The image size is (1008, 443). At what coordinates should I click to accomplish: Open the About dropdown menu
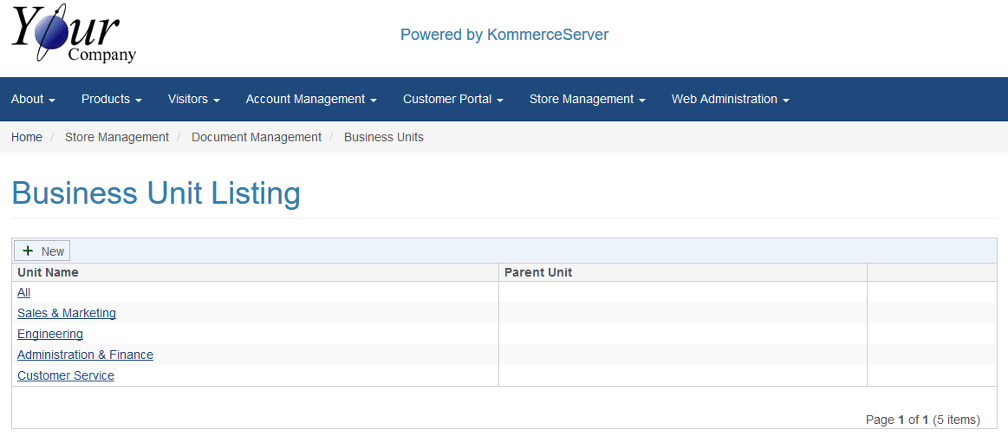click(x=33, y=99)
